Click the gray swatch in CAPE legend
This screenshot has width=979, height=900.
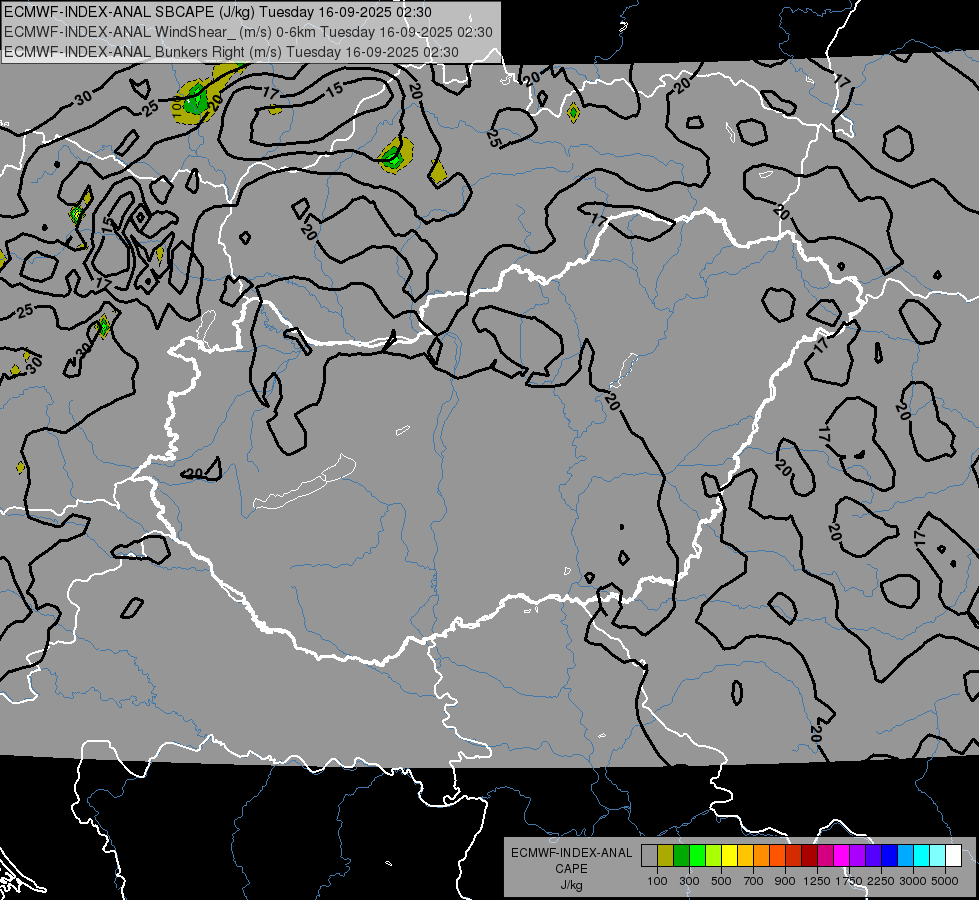(x=649, y=856)
